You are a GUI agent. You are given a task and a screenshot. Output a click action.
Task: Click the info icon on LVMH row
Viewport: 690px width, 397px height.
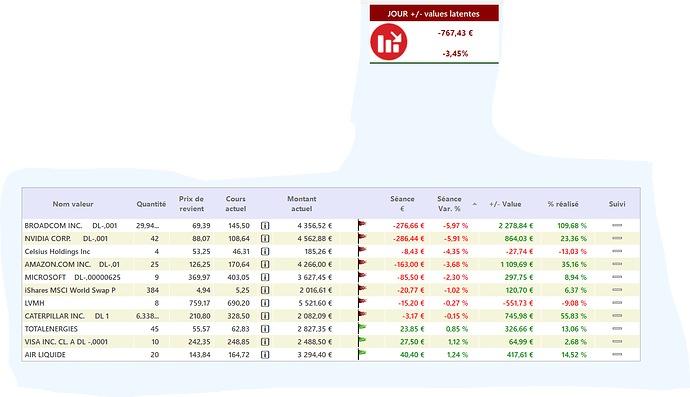point(265,303)
